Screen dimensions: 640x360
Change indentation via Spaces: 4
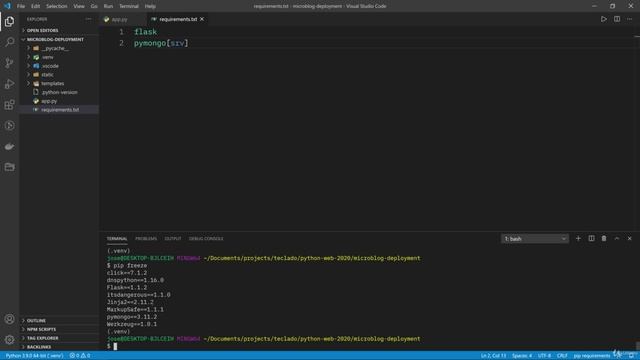[522, 356]
